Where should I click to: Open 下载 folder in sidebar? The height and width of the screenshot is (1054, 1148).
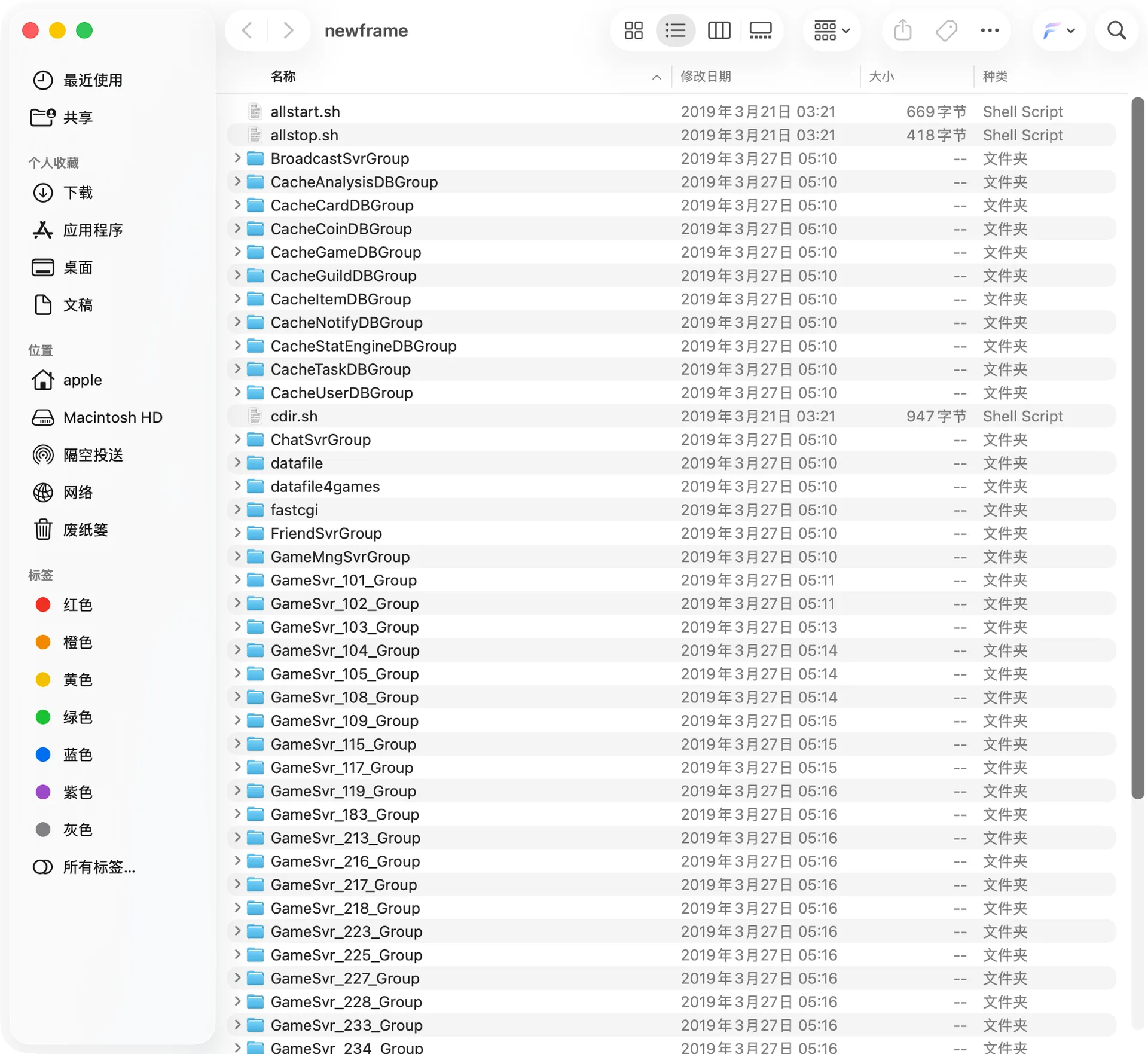click(63, 193)
